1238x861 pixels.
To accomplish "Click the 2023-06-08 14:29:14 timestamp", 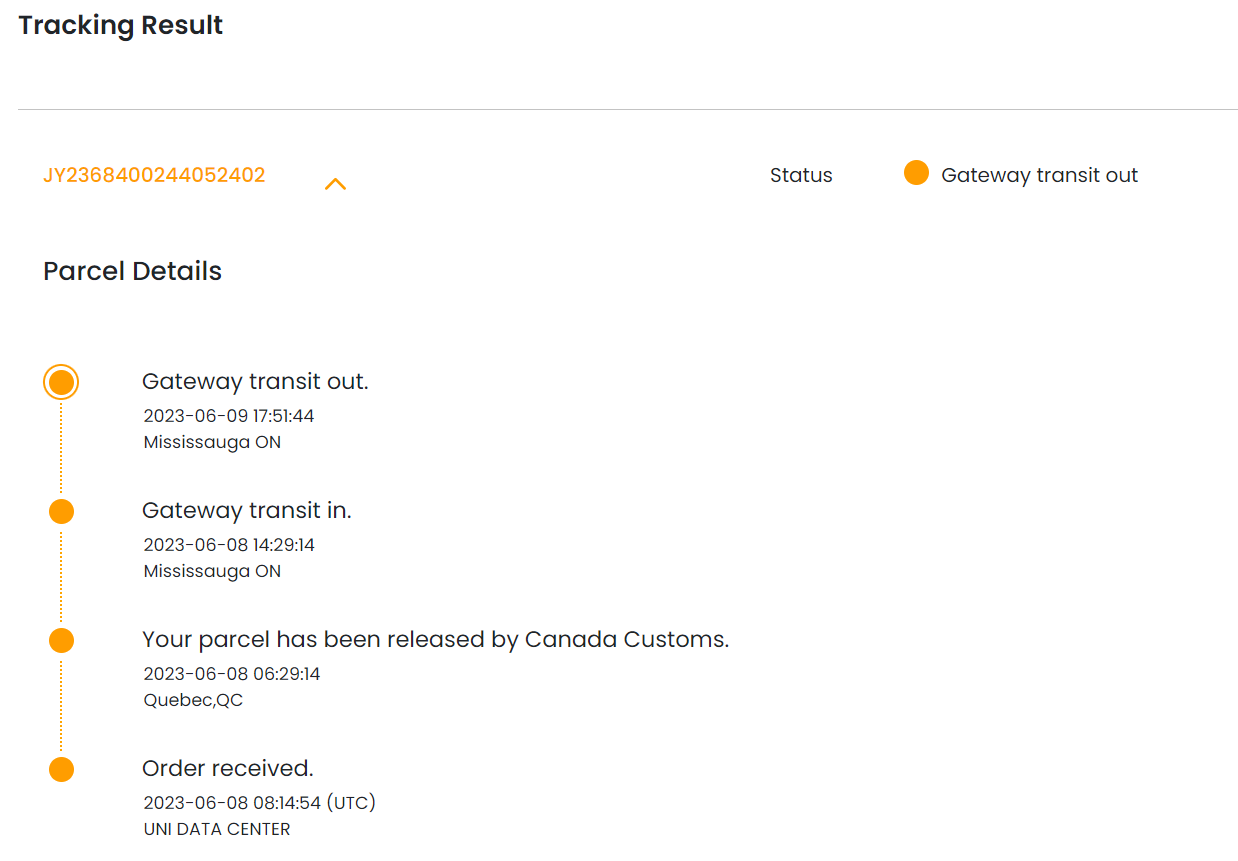I will (229, 545).
